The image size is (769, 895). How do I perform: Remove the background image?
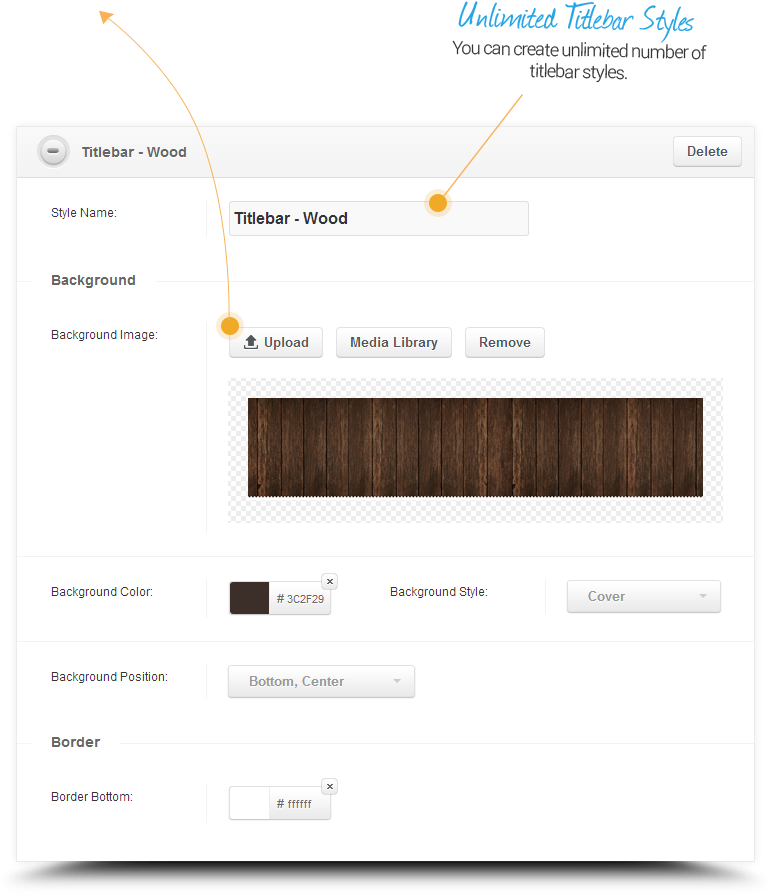tap(504, 342)
